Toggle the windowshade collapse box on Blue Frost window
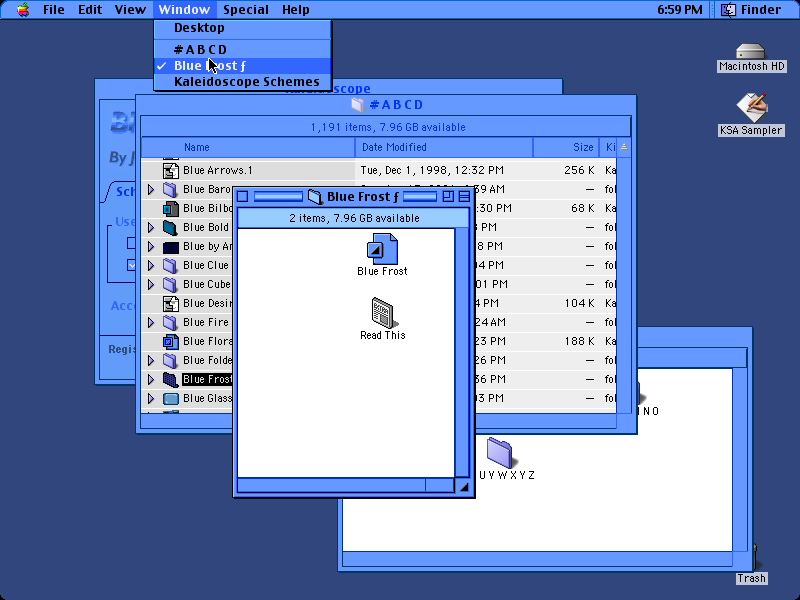The height and width of the screenshot is (600, 800). pyautogui.click(x=464, y=196)
